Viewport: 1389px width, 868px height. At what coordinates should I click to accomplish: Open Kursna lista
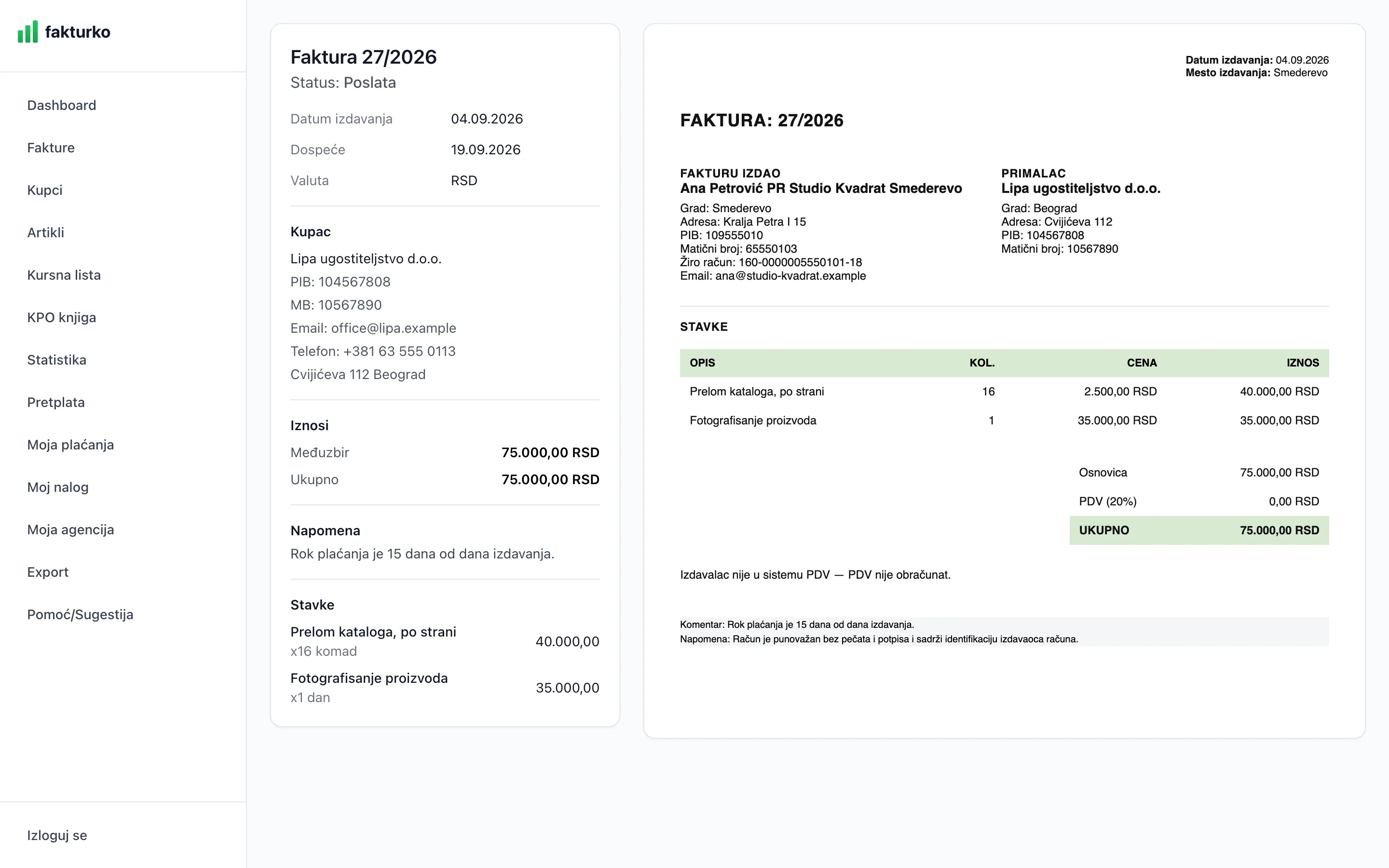click(x=64, y=275)
